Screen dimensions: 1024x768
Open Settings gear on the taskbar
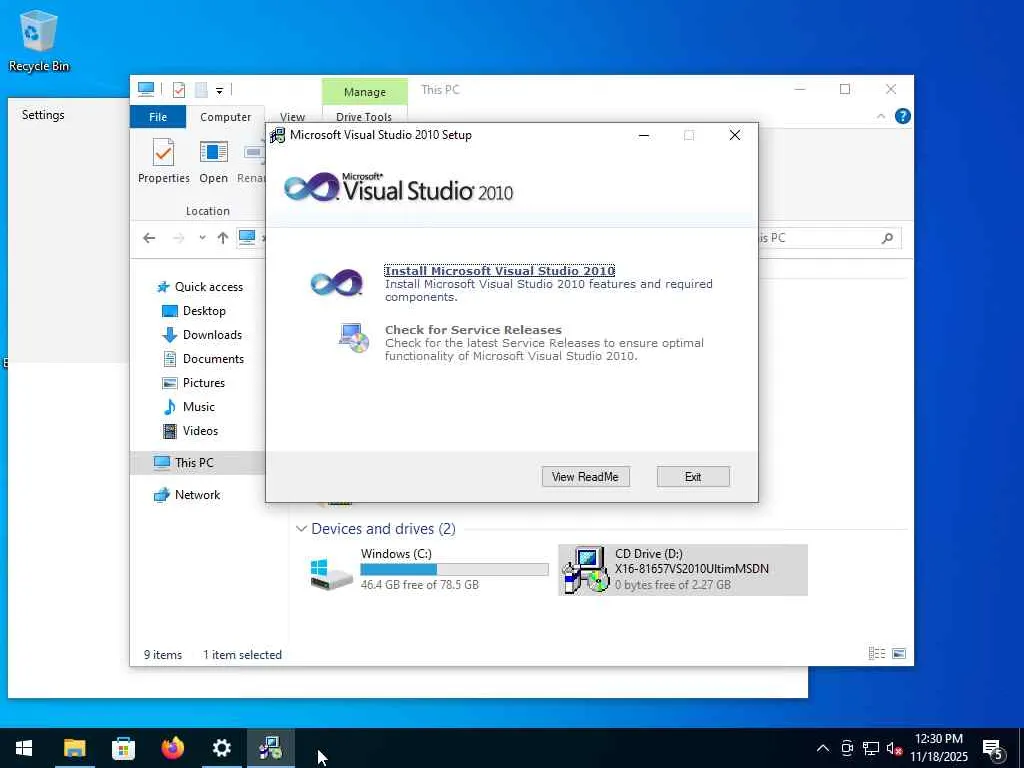click(x=221, y=748)
